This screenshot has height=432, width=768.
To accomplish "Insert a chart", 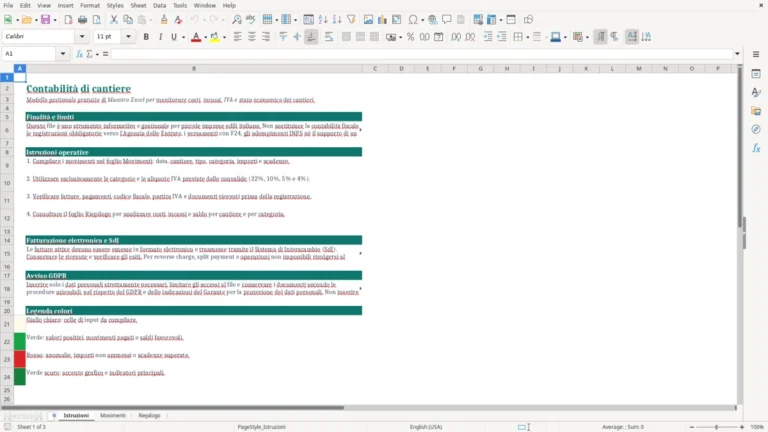I will (x=383, y=20).
